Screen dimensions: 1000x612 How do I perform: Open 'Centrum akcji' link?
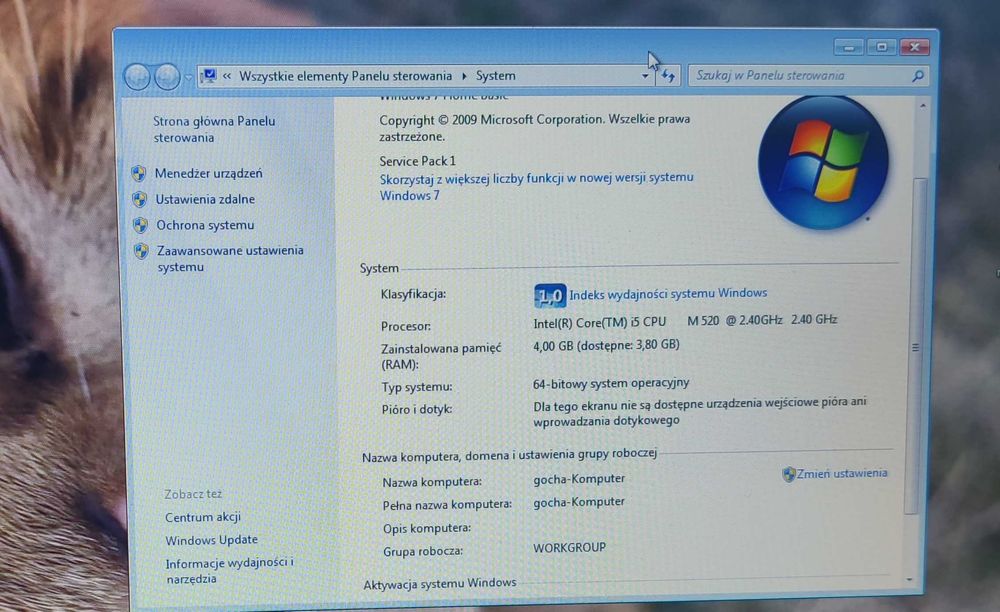pyautogui.click(x=203, y=517)
